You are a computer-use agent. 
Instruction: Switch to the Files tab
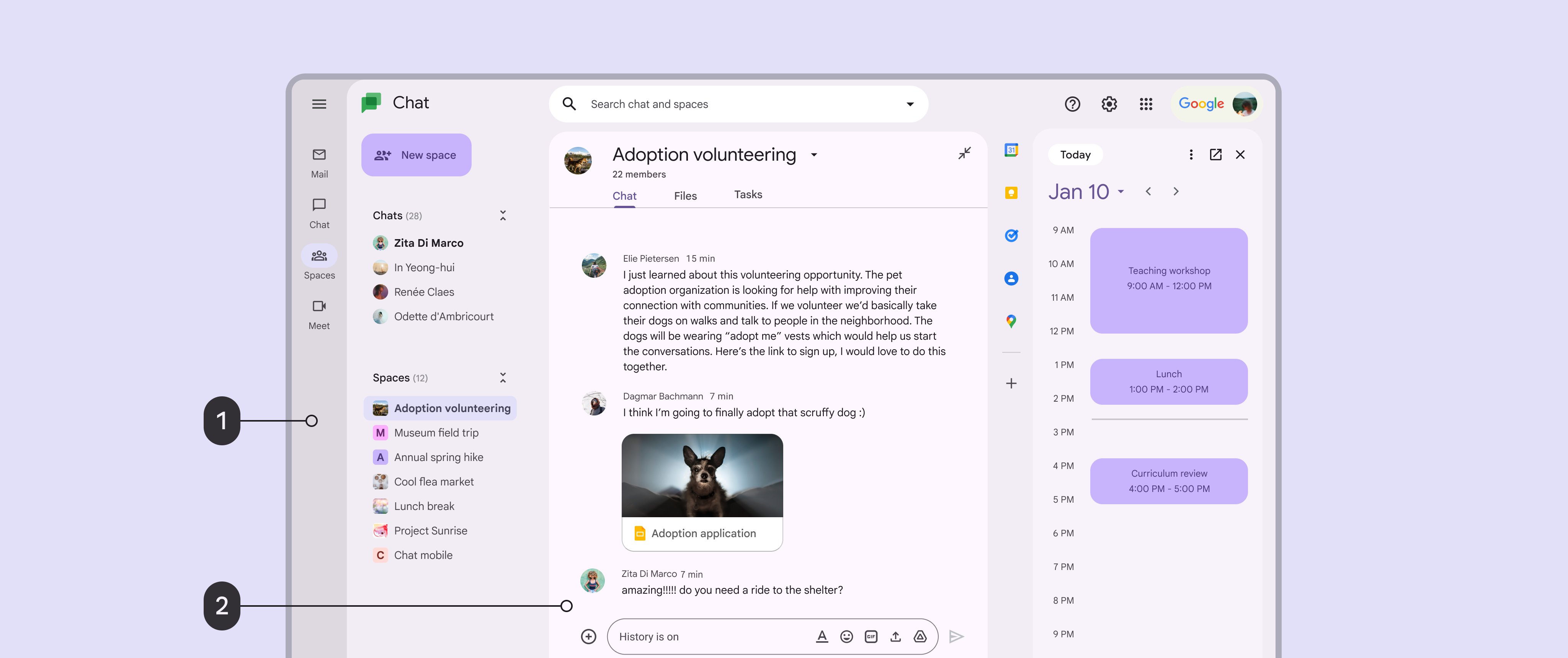coord(685,196)
